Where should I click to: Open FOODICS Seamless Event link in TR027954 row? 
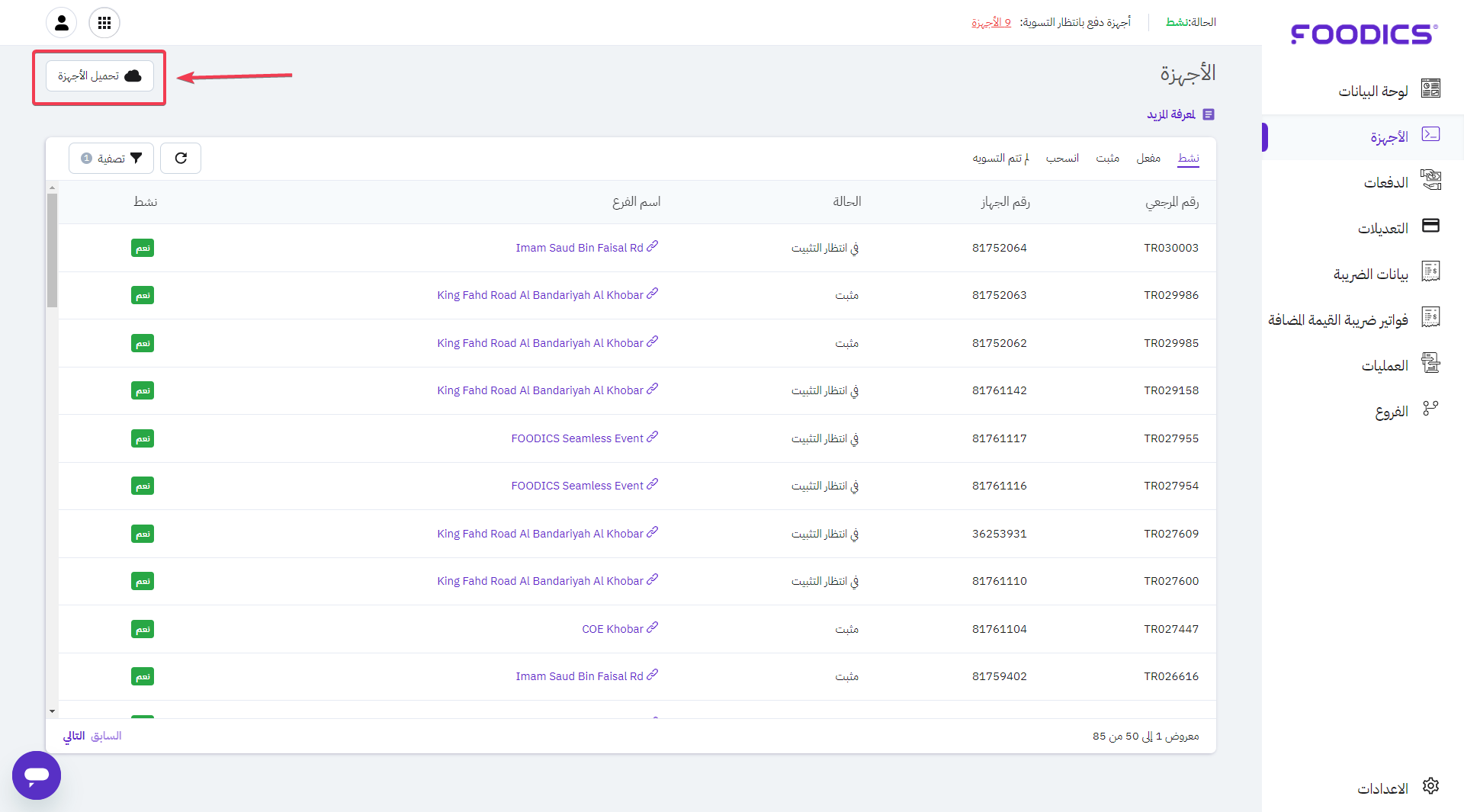click(577, 486)
